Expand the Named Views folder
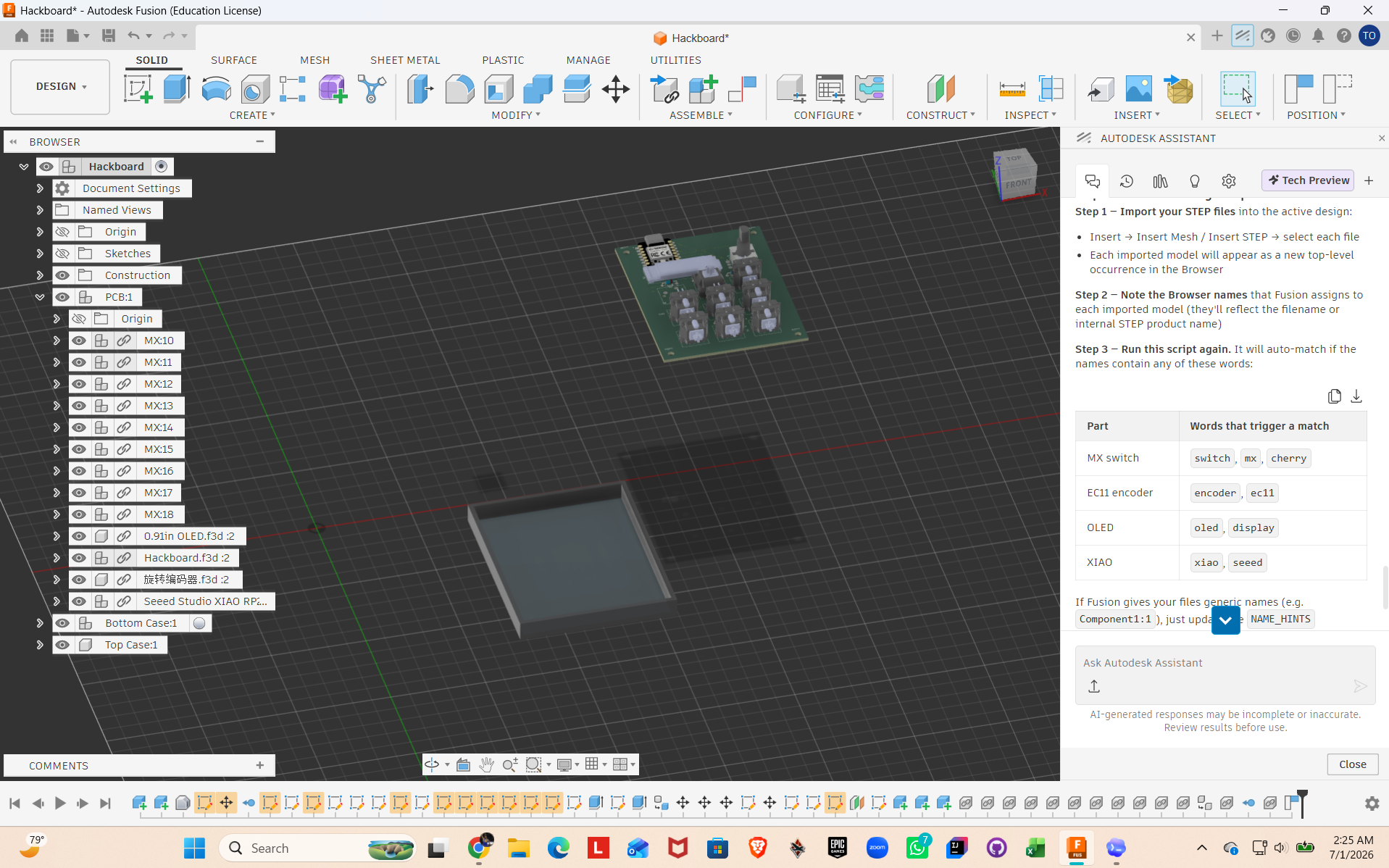Viewport: 1389px width, 868px height. 40,210
